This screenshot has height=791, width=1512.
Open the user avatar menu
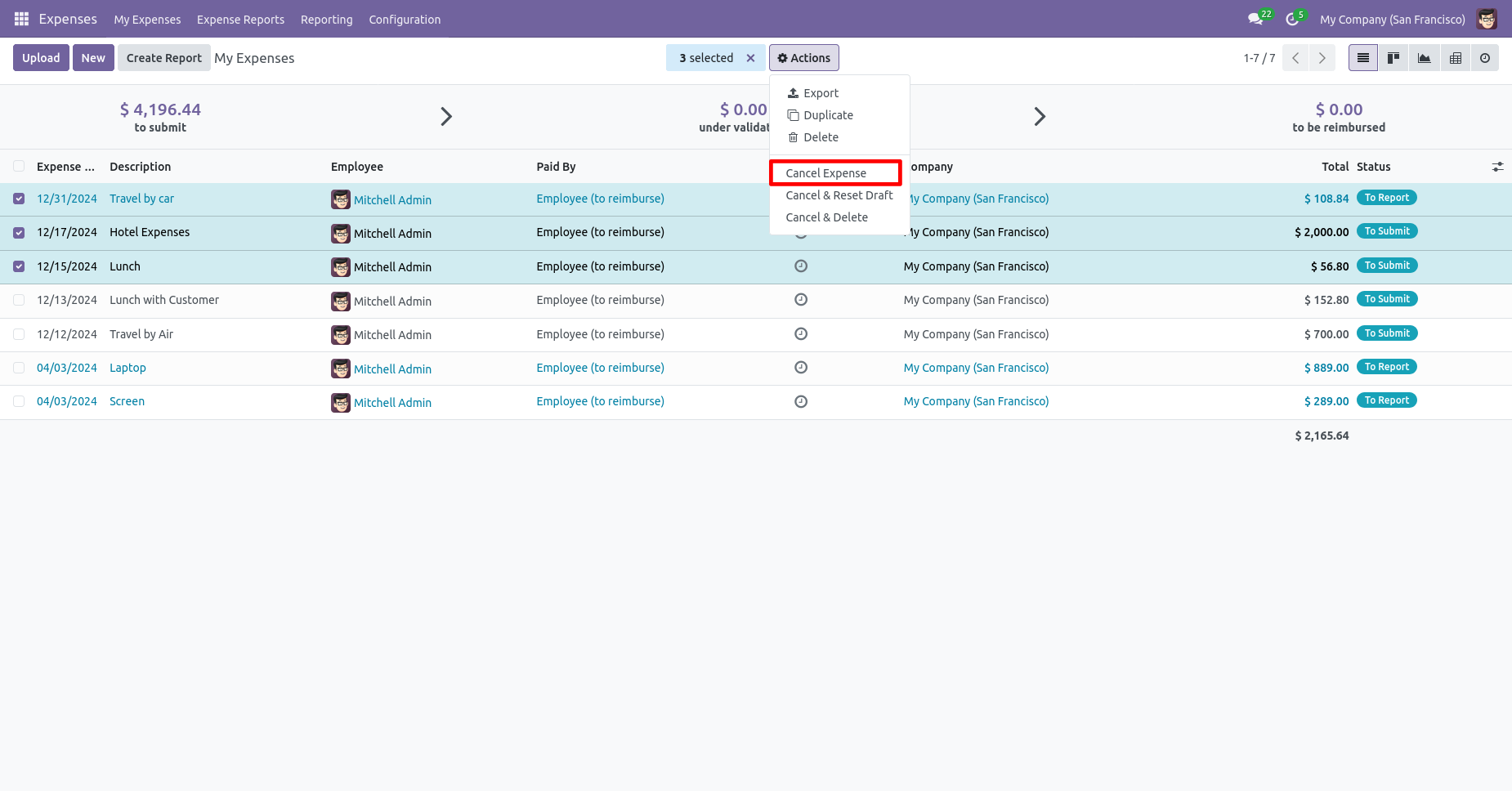coord(1487,19)
